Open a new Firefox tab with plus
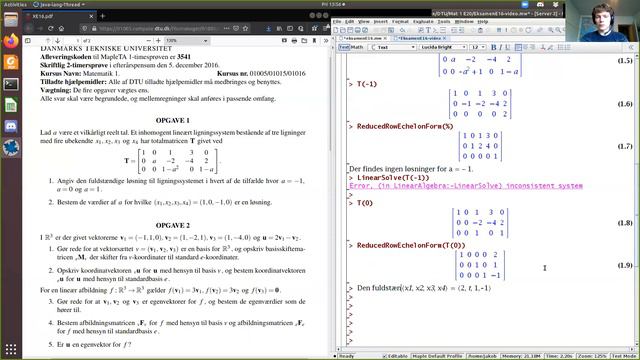The width and height of the screenshot is (640, 360). (103, 16)
